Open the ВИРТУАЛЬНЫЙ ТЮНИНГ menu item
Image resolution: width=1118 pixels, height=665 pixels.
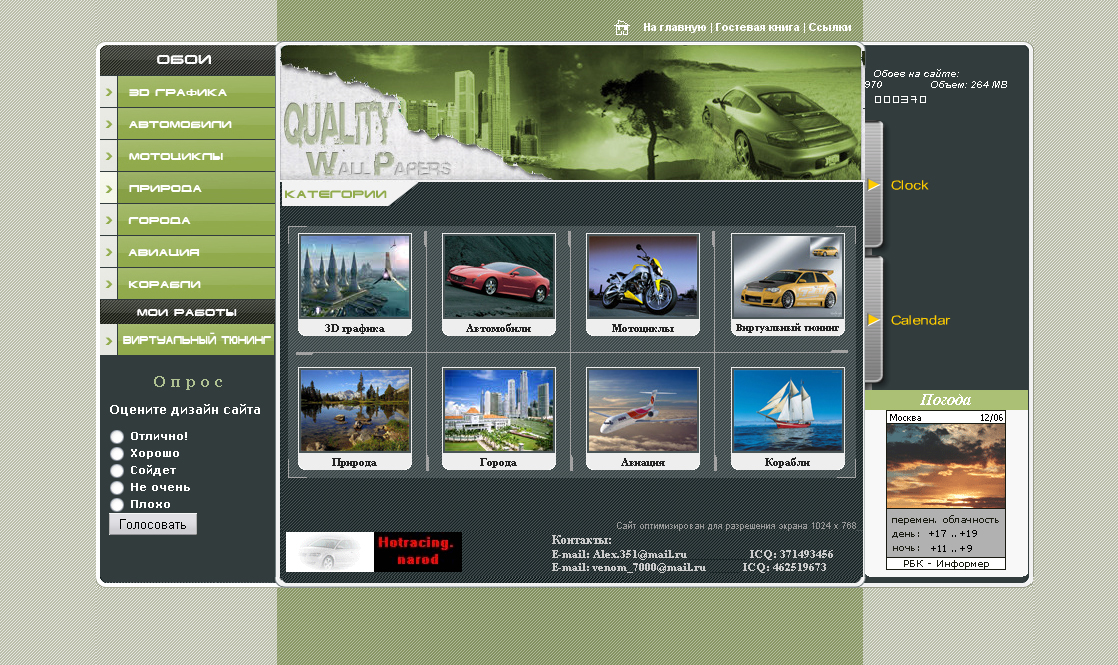coord(196,340)
